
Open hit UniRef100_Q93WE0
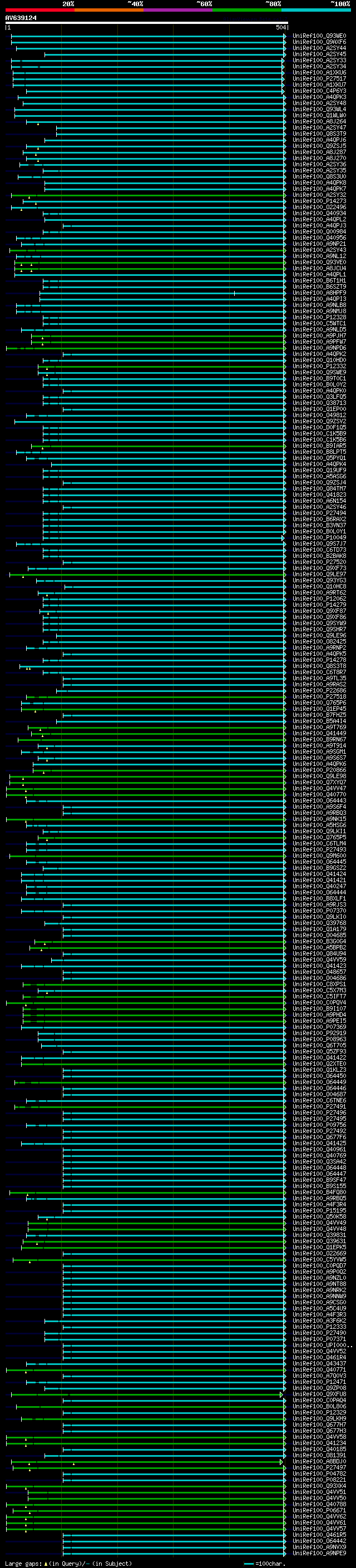[x=319, y=36]
